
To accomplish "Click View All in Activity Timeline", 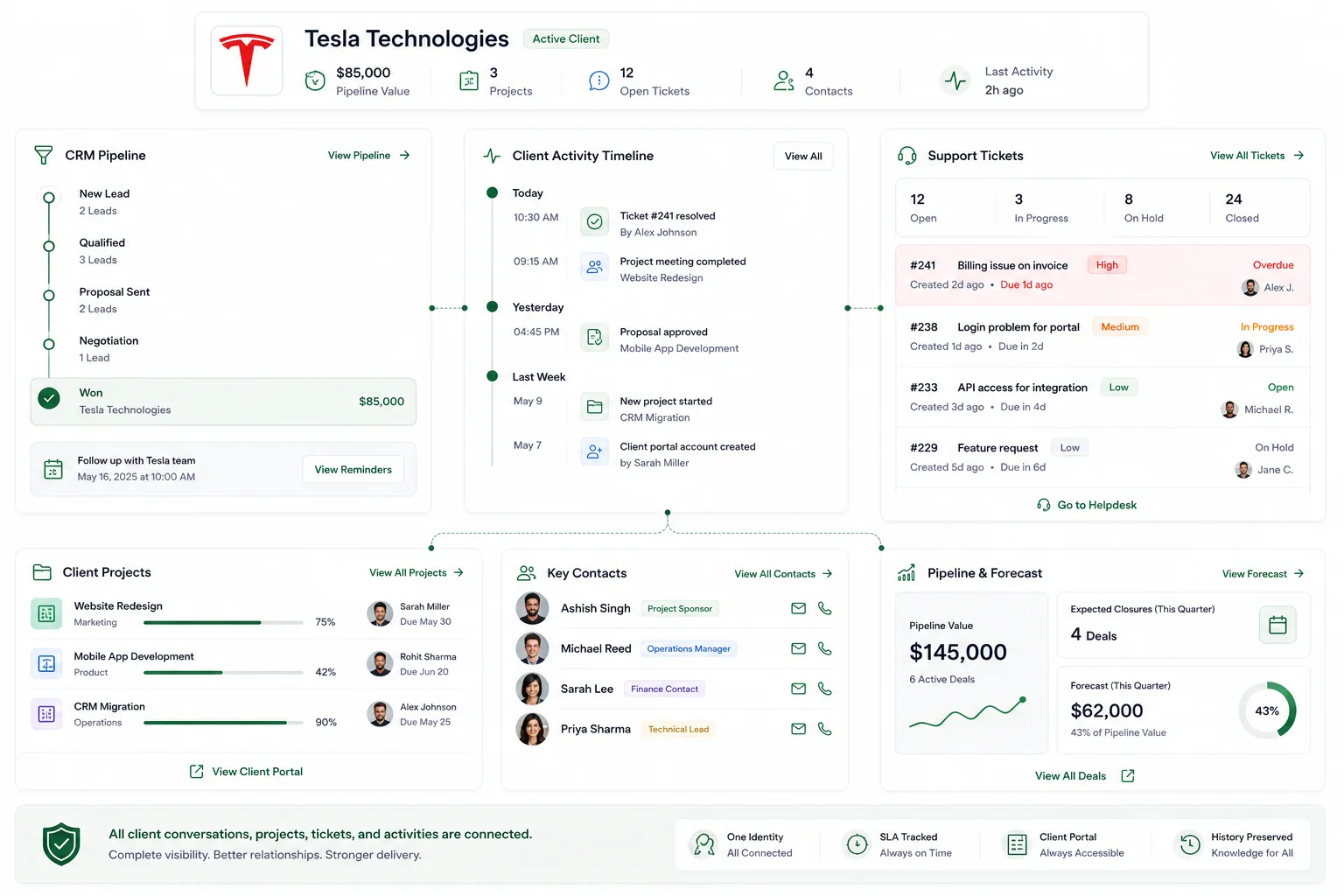I will (x=803, y=157).
